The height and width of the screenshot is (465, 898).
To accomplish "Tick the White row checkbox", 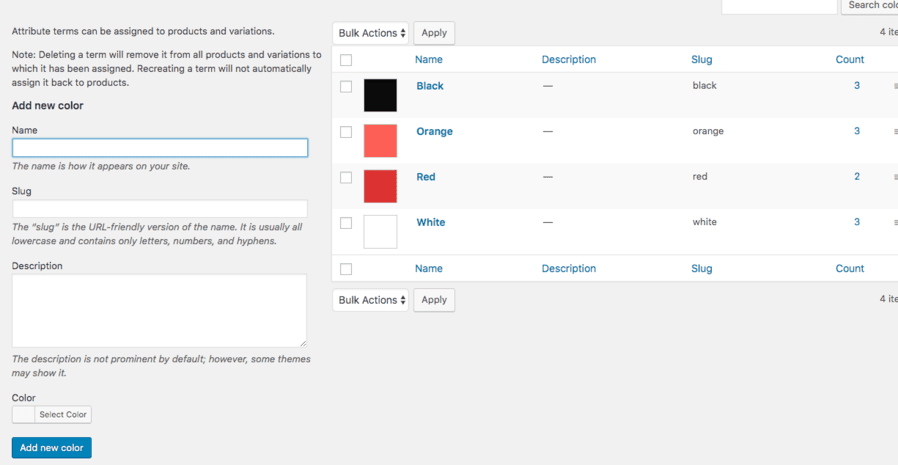I will coord(346,223).
